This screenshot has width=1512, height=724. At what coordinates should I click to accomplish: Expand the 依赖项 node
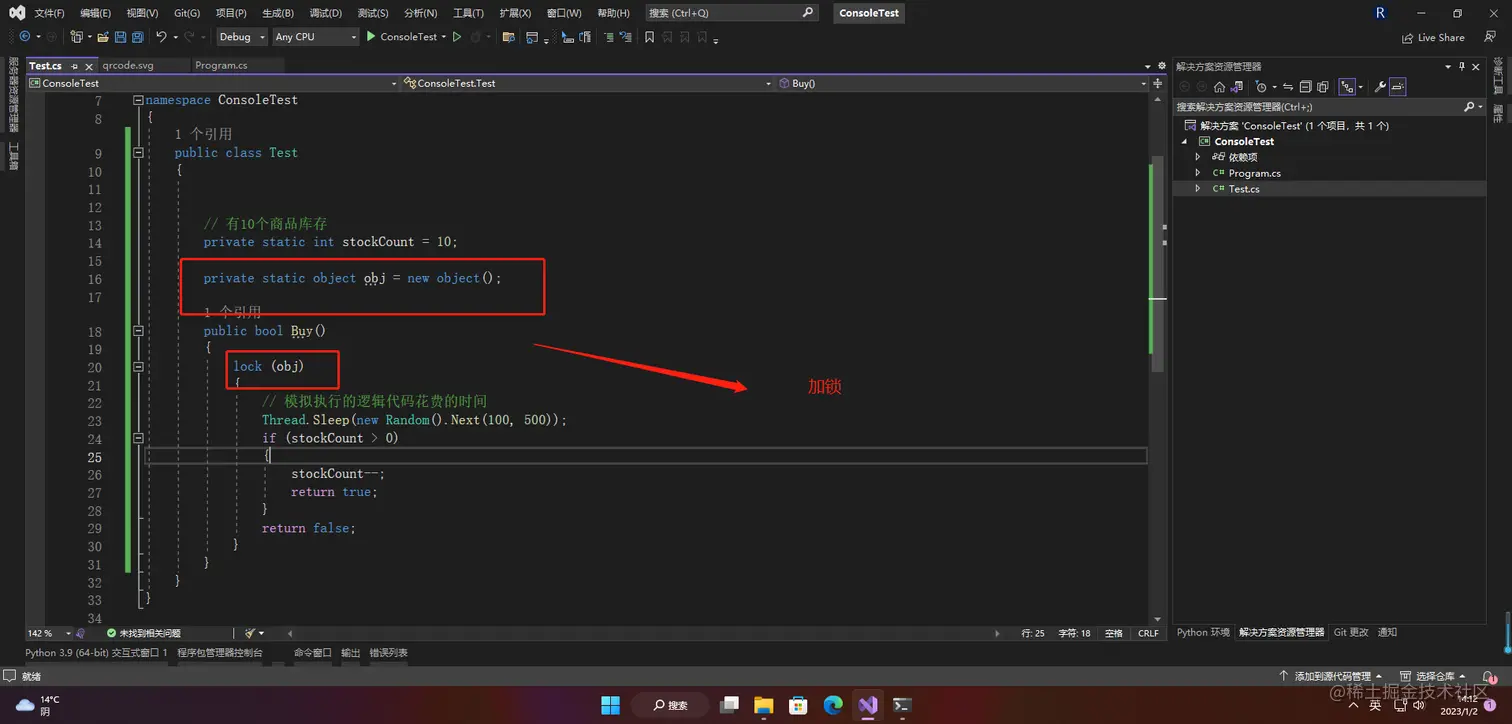click(x=1198, y=157)
